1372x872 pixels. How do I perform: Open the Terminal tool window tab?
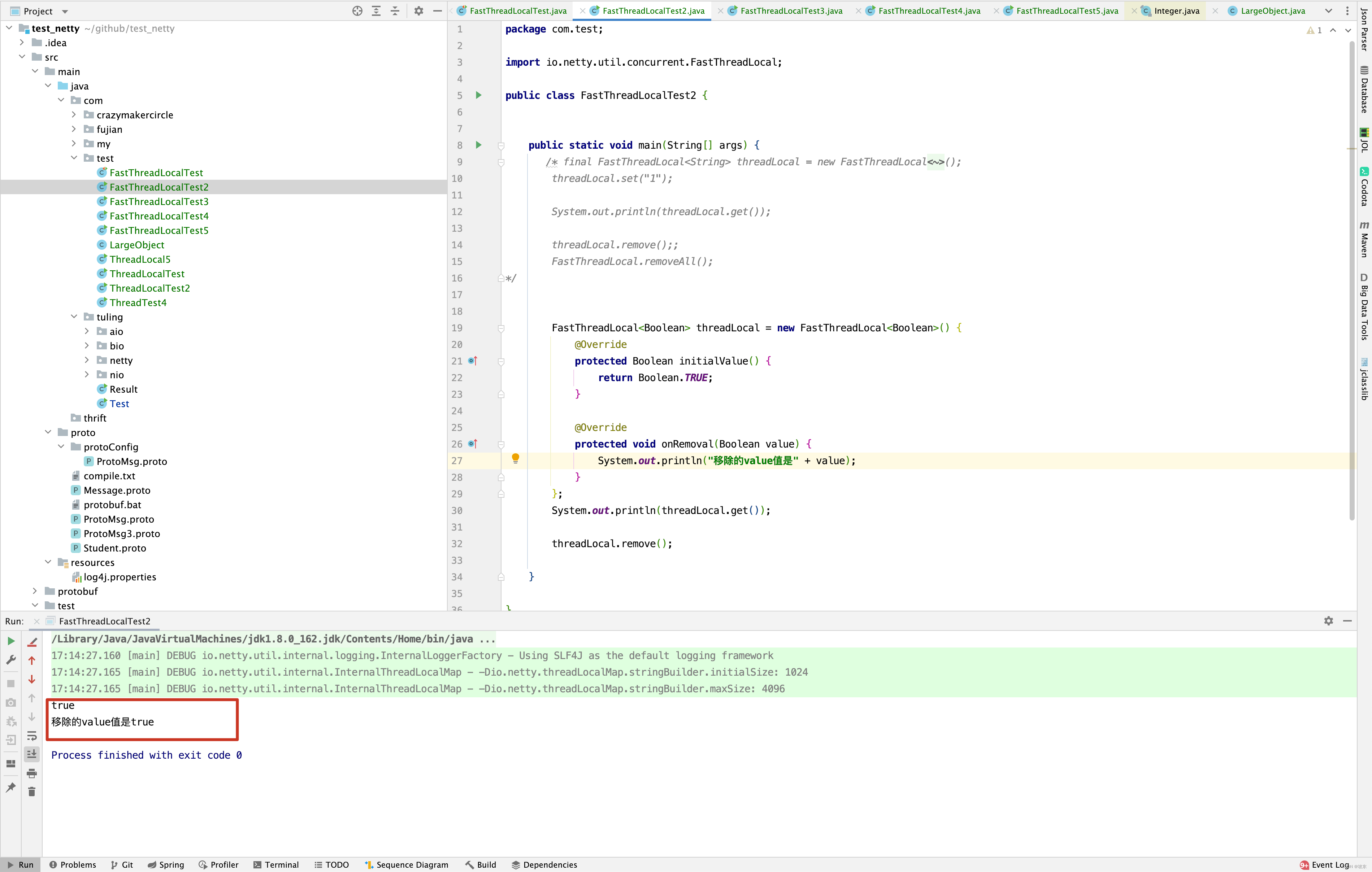pyautogui.click(x=276, y=864)
